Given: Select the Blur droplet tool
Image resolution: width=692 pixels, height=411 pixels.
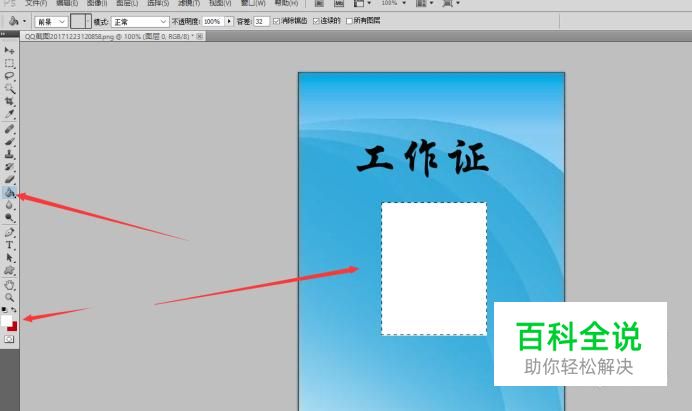Looking at the screenshot, I should point(9,205).
